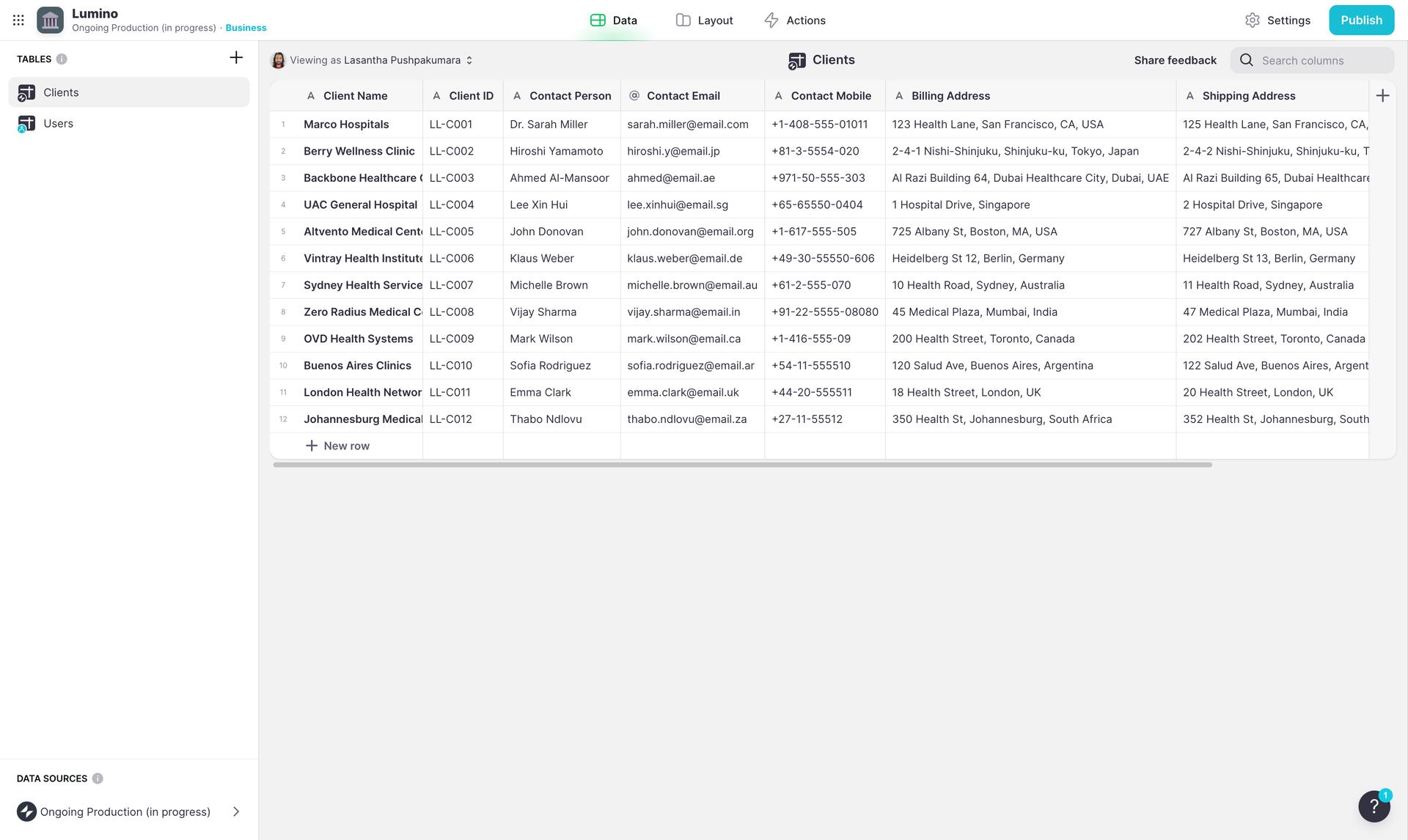Click the Settings gear icon
The width and height of the screenshot is (1408, 840).
pos(1253,20)
